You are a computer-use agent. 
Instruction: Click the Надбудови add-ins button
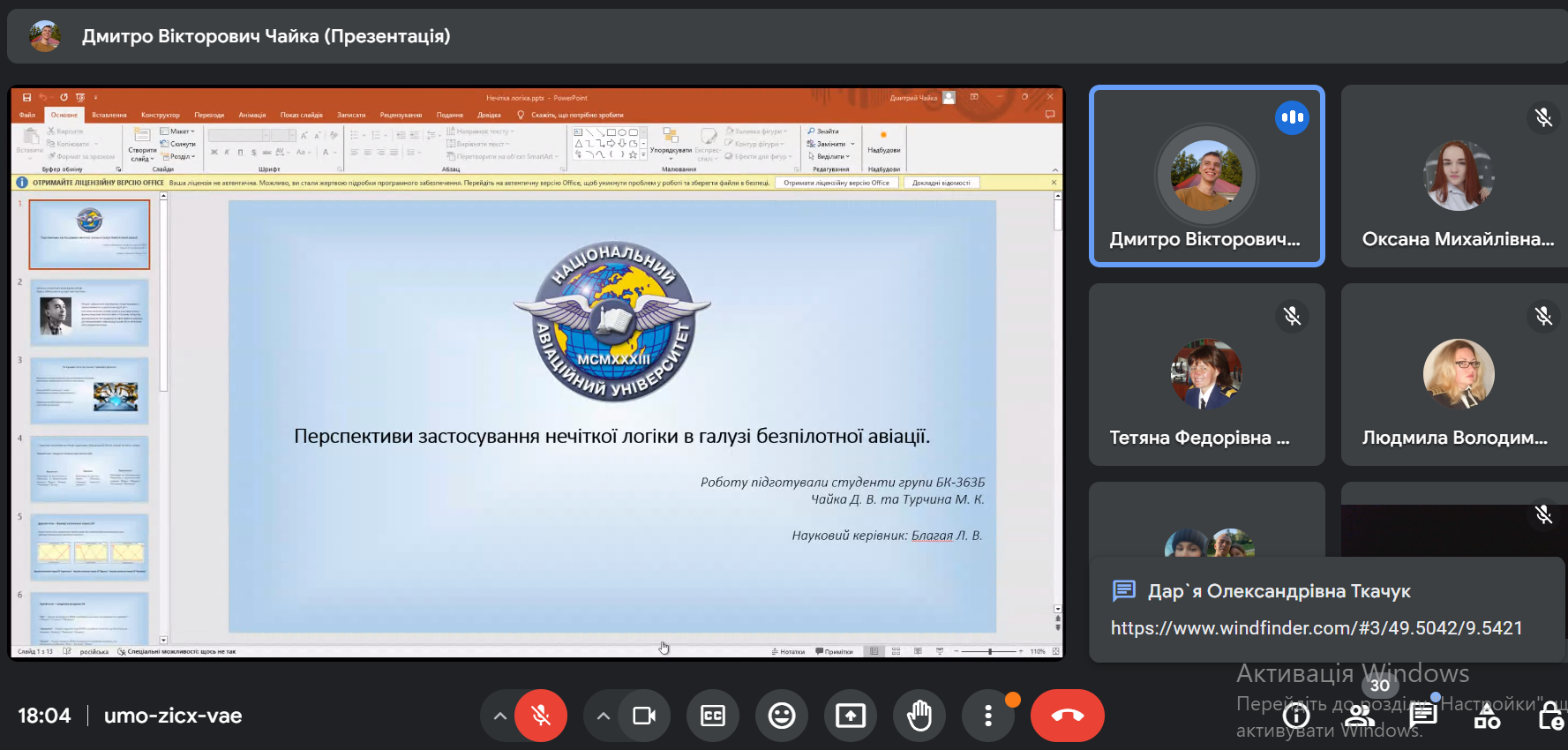(x=884, y=143)
